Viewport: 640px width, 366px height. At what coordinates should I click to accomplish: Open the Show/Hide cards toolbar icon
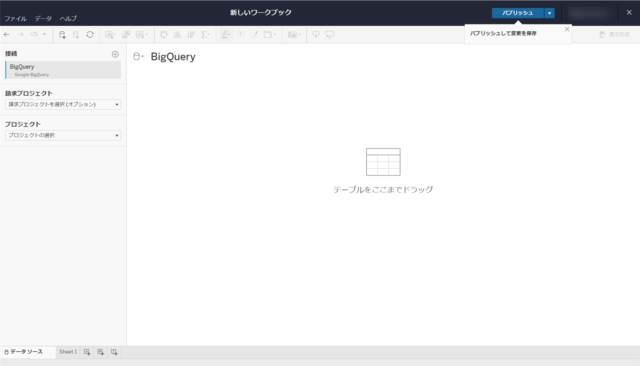click(x=294, y=35)
